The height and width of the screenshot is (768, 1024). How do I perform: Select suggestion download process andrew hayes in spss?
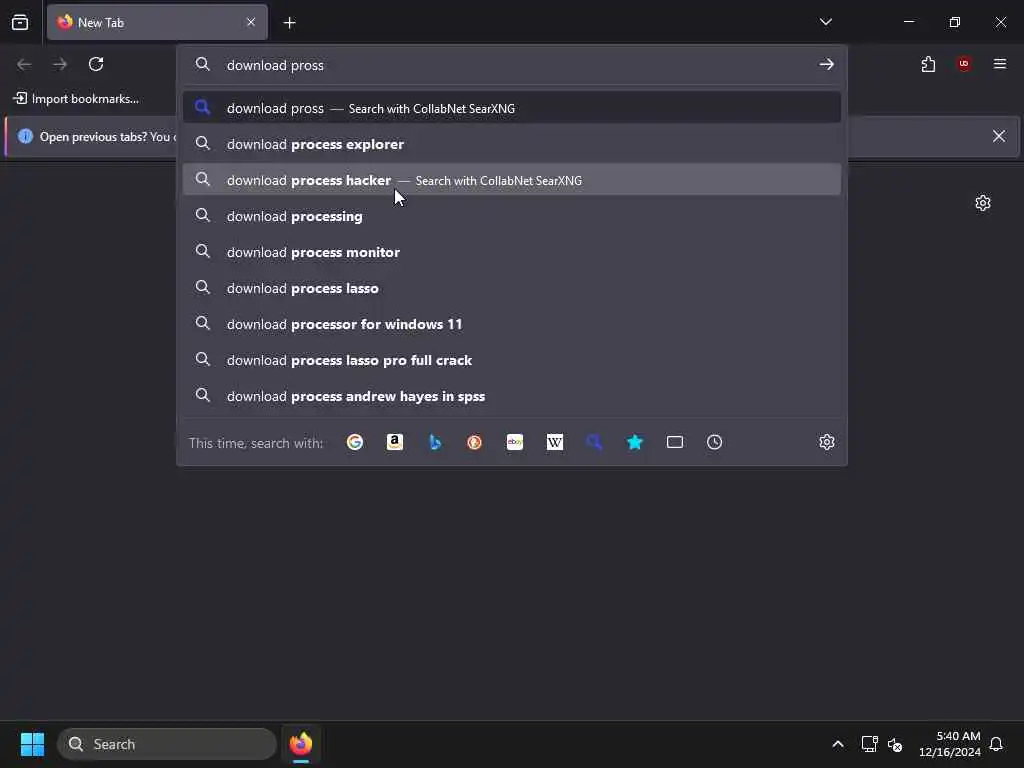pos(512,395)
